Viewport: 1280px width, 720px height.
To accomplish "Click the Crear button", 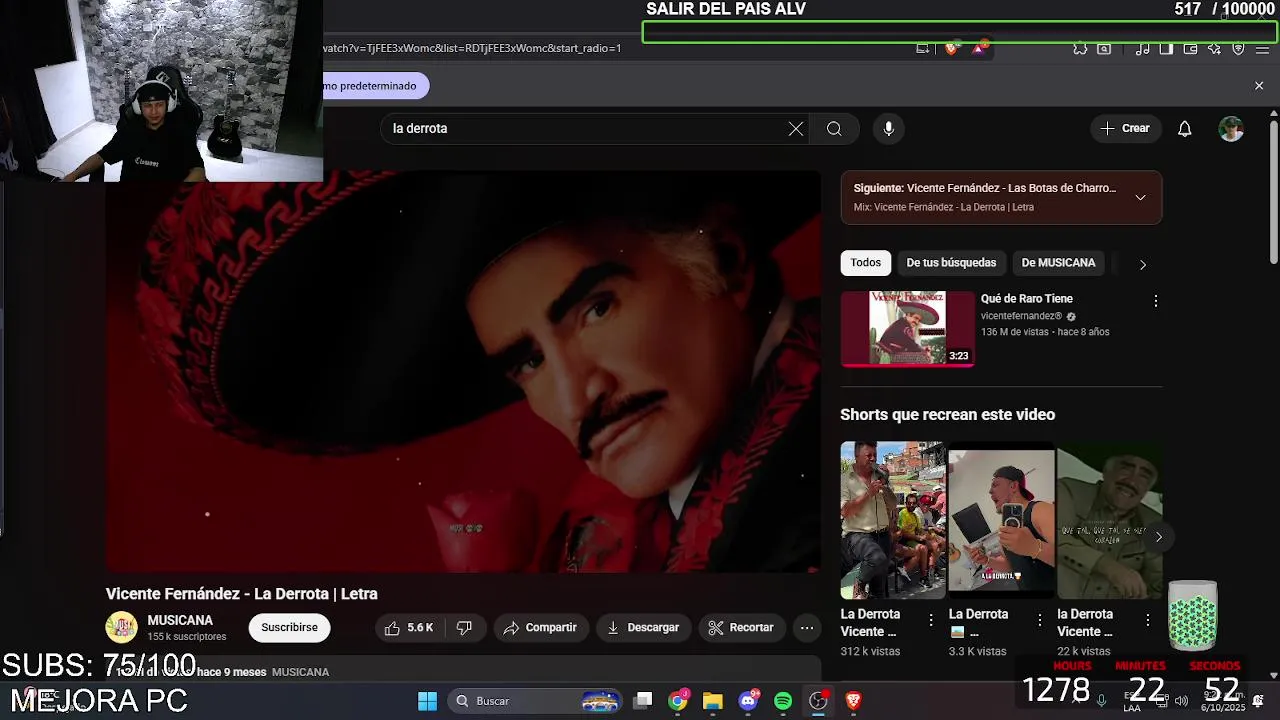I will coord(1126,129).
